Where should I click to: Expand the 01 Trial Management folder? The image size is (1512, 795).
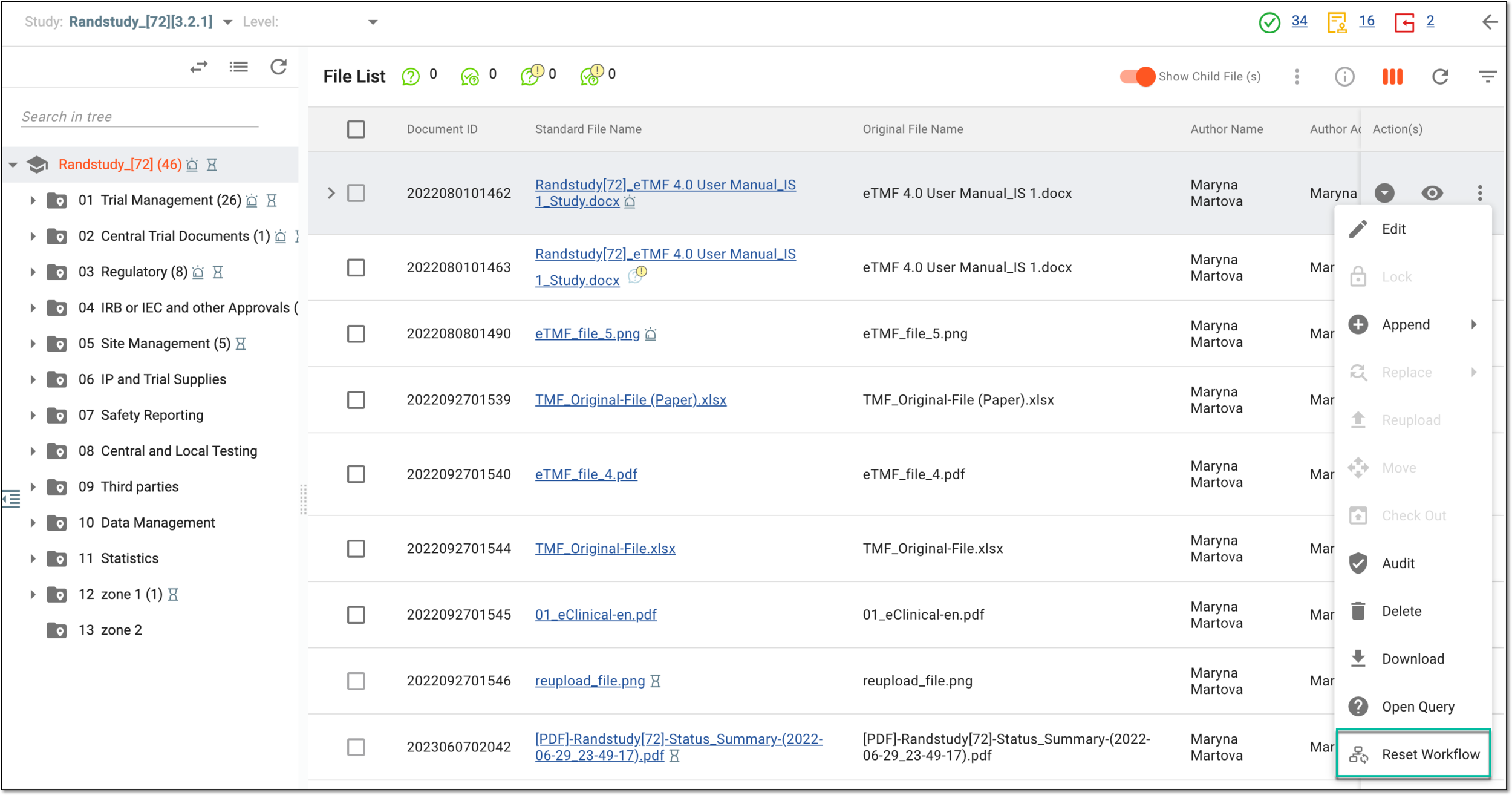click(x=33, y=200)
